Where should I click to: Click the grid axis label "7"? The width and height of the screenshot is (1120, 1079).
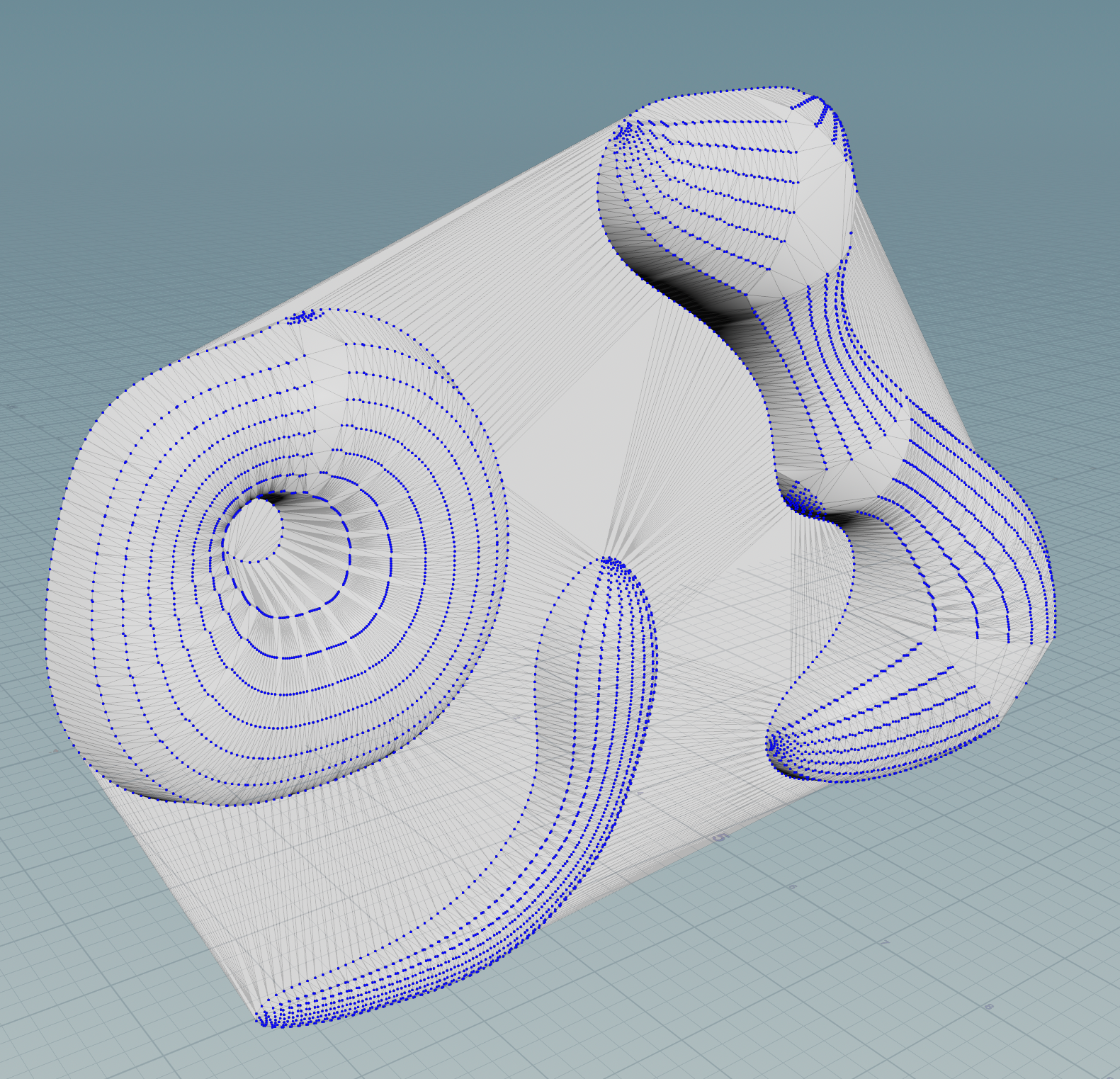pos(884,944)
